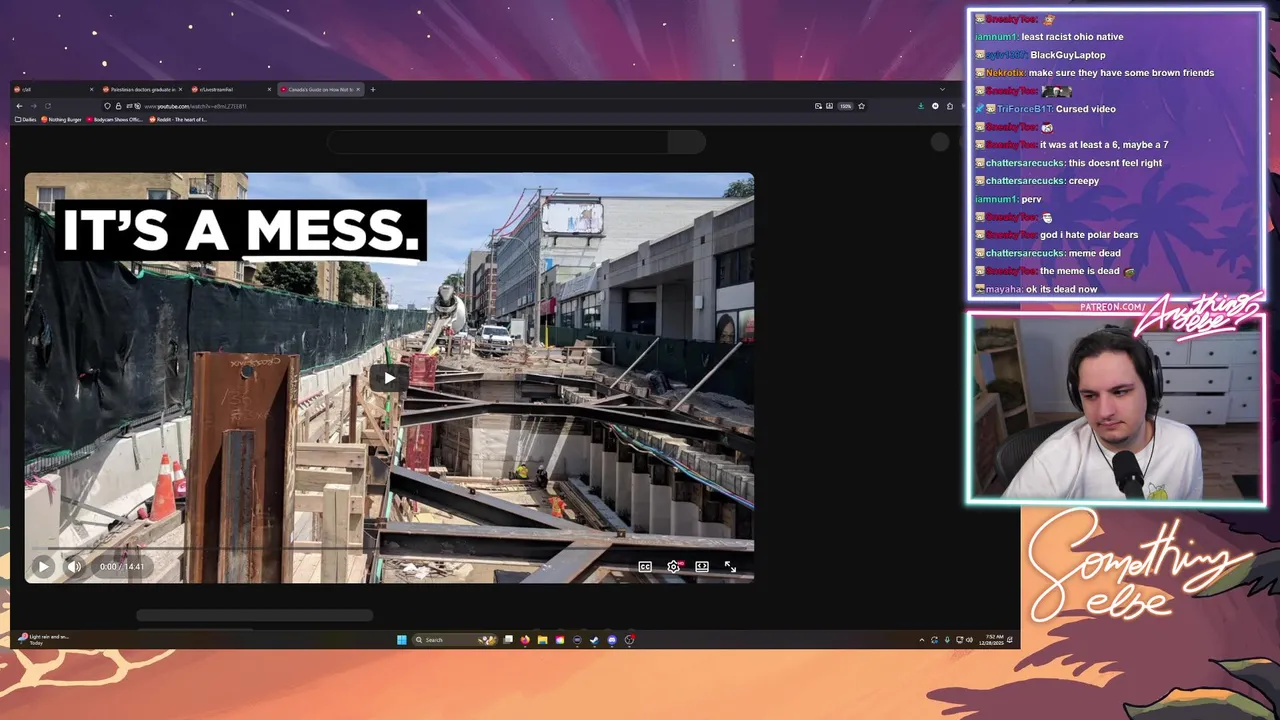The height and width of the screenshot is (720, 1280).
Task: Close the Canada's Guide YouTube tab
Action: tap(358, 89)
